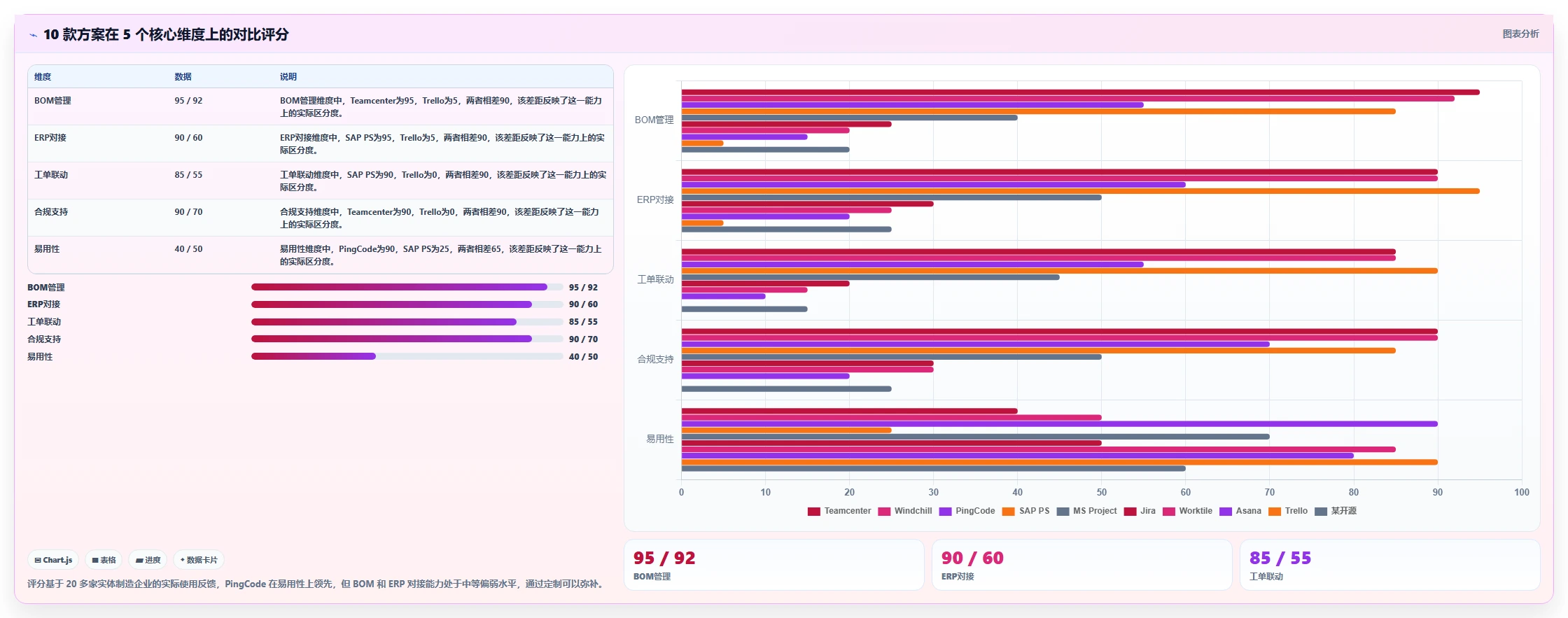Click the 工单联动 progress bar
Viewport: 1568px width, 618px height.
pyautogui.click(x=407, y=322)
